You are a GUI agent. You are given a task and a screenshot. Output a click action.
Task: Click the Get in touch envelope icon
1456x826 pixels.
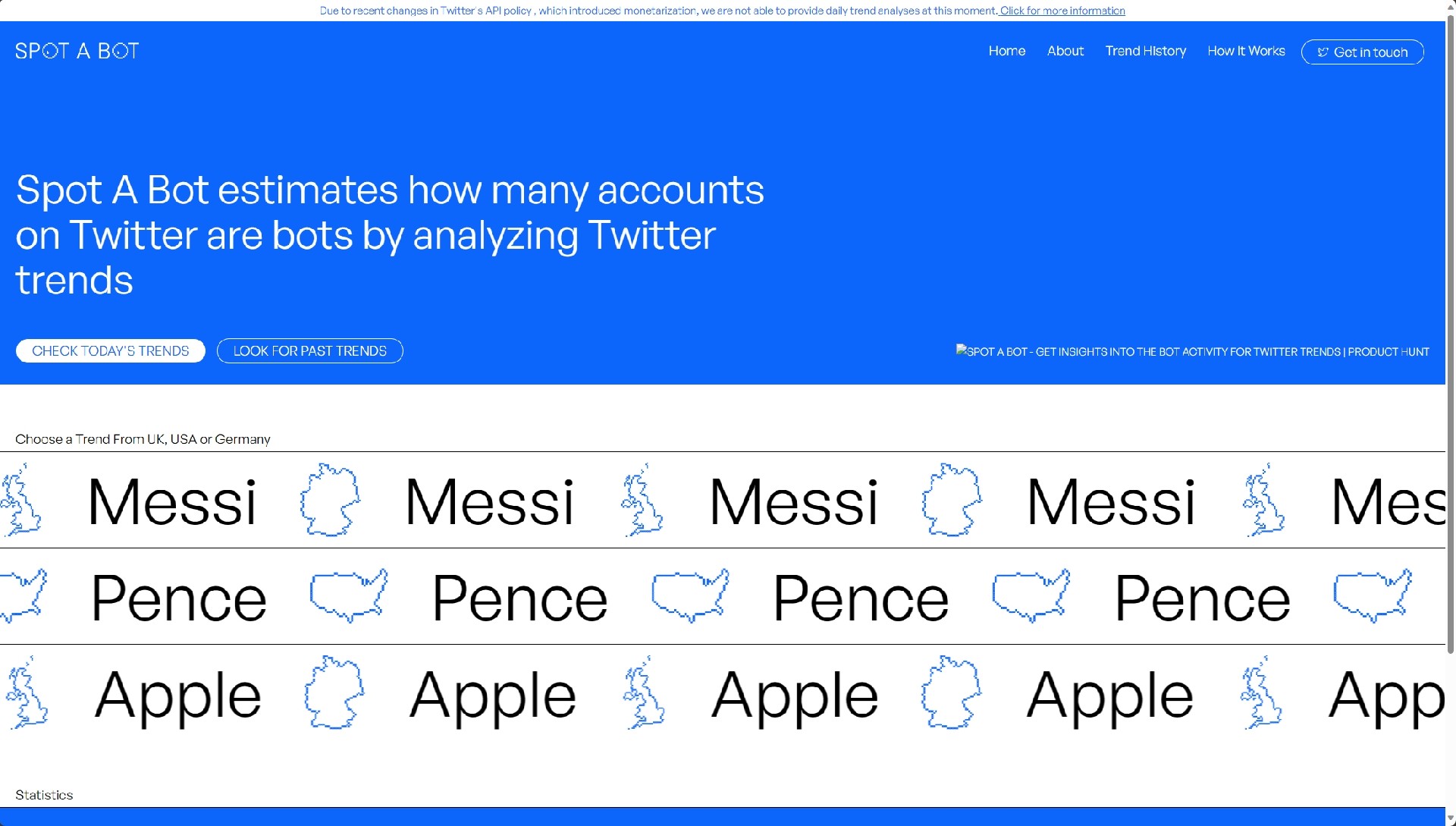pyautogui.click(x=1323, y=52)
